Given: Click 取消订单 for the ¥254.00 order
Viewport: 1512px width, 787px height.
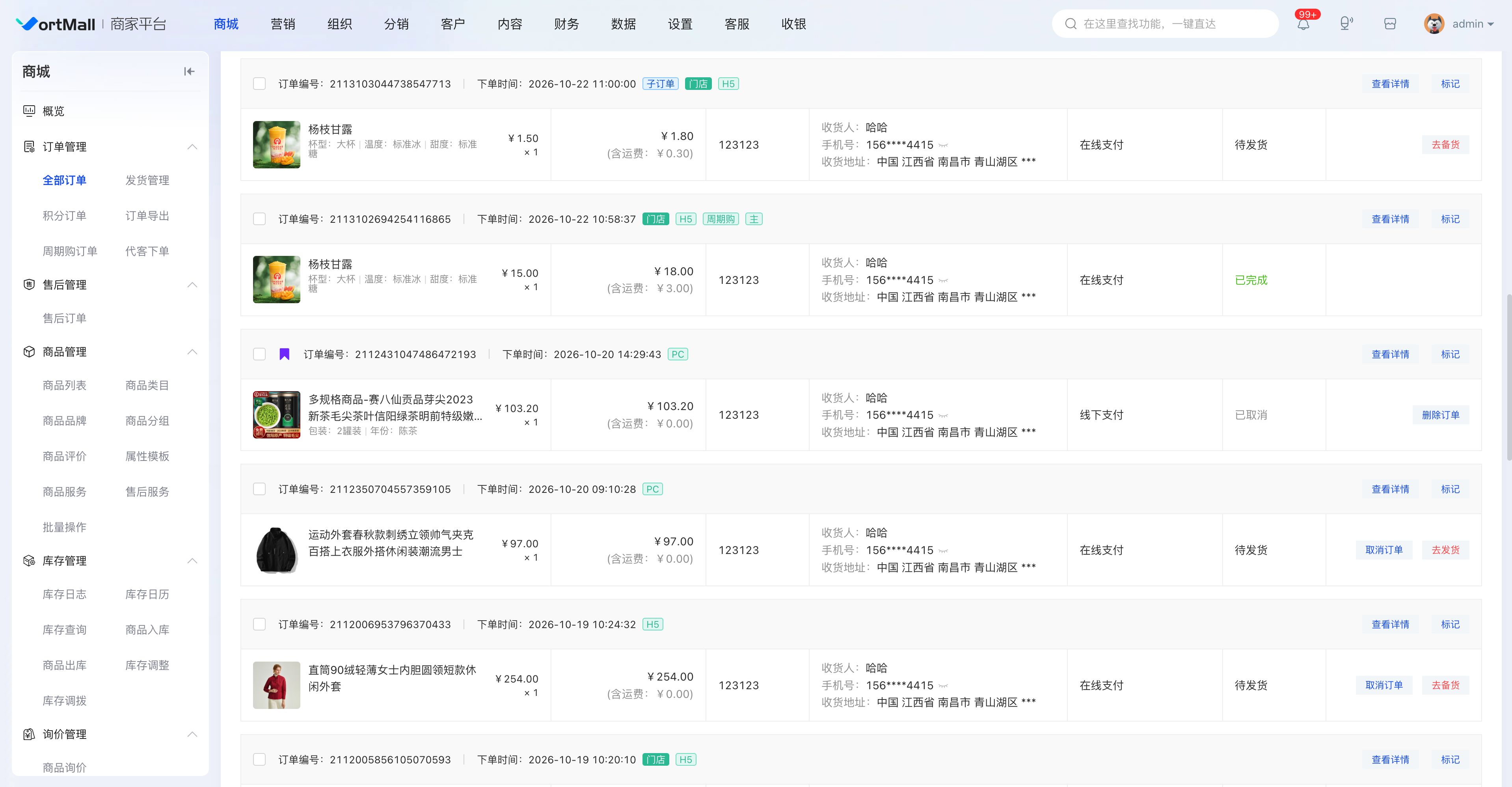Looking at the screenshot, I should click(x=1384, y=685).
